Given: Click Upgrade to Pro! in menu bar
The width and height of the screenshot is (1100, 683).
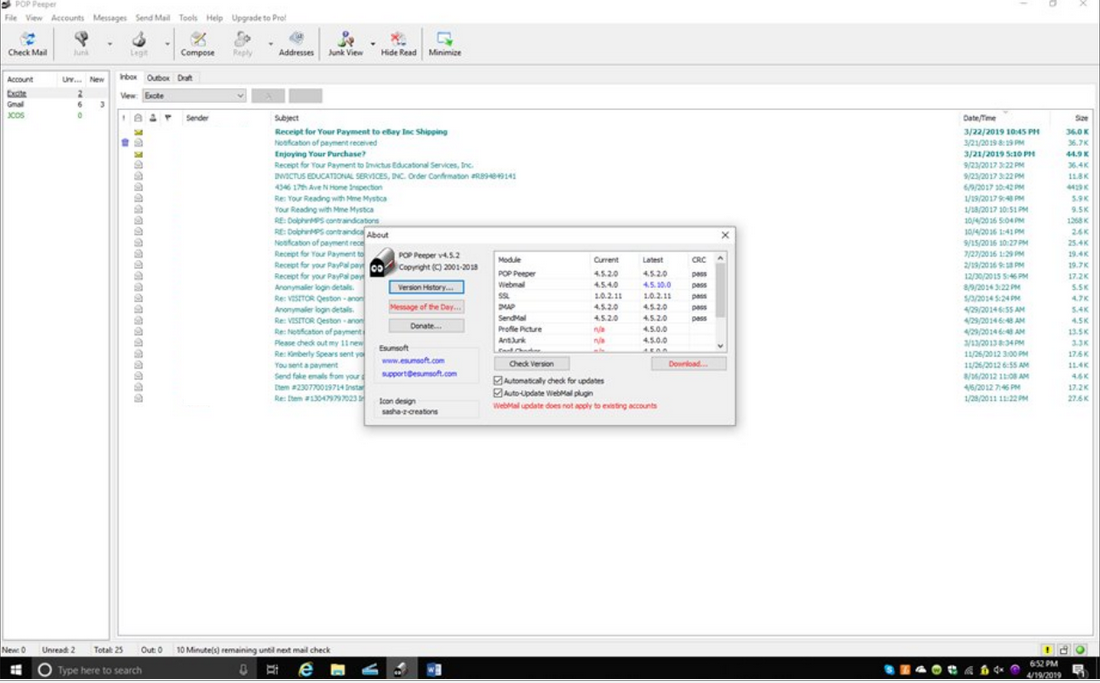Looking at the screenshot, I should pyautogui.click(x=259, y=18).
